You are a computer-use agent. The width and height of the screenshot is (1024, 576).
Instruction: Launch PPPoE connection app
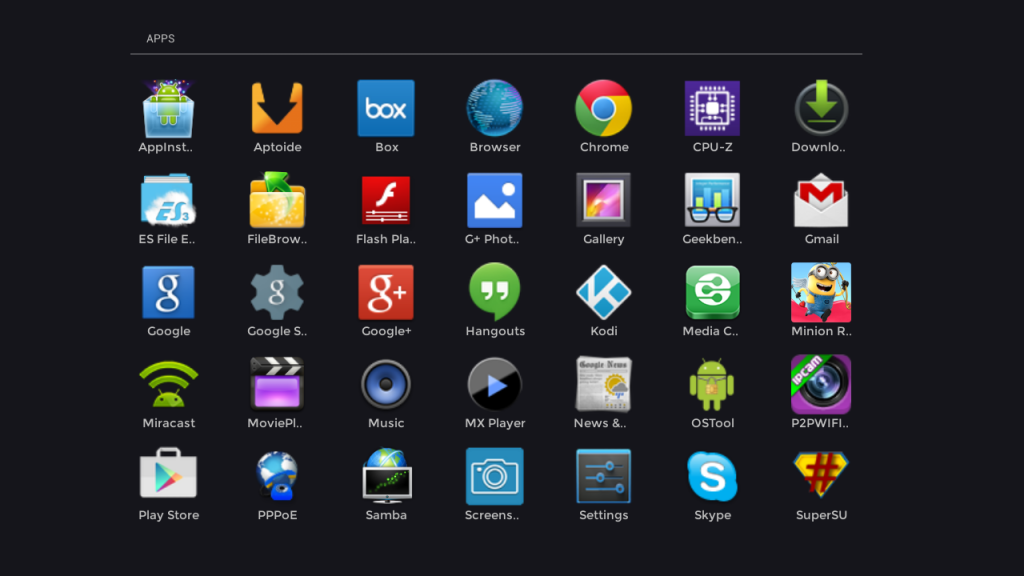277,476
